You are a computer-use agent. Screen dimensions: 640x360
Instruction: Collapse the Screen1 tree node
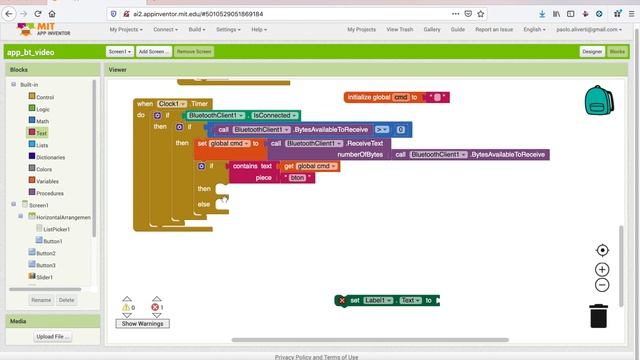pyautogui.click(x=13, y=204)
